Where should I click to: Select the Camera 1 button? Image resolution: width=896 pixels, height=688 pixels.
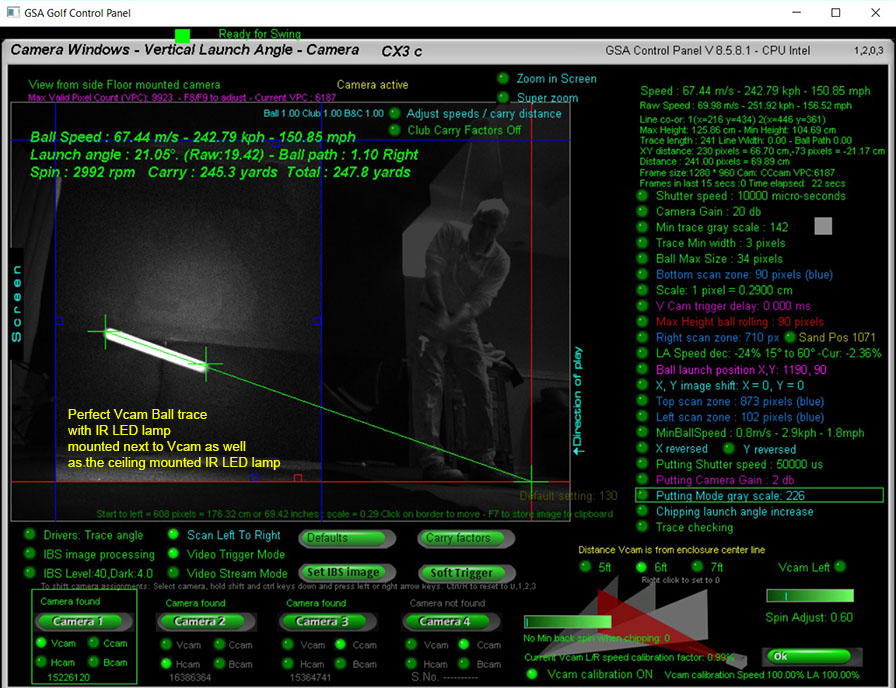tap(83, 621)
